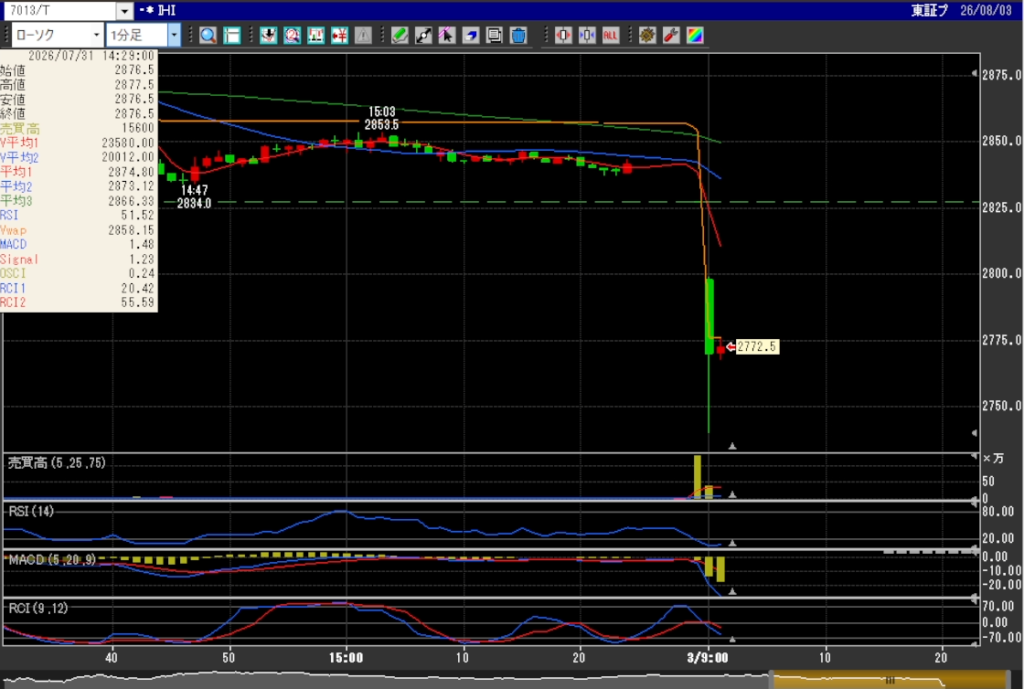Click the RSI 51.52 row in info box

(78, 215)
